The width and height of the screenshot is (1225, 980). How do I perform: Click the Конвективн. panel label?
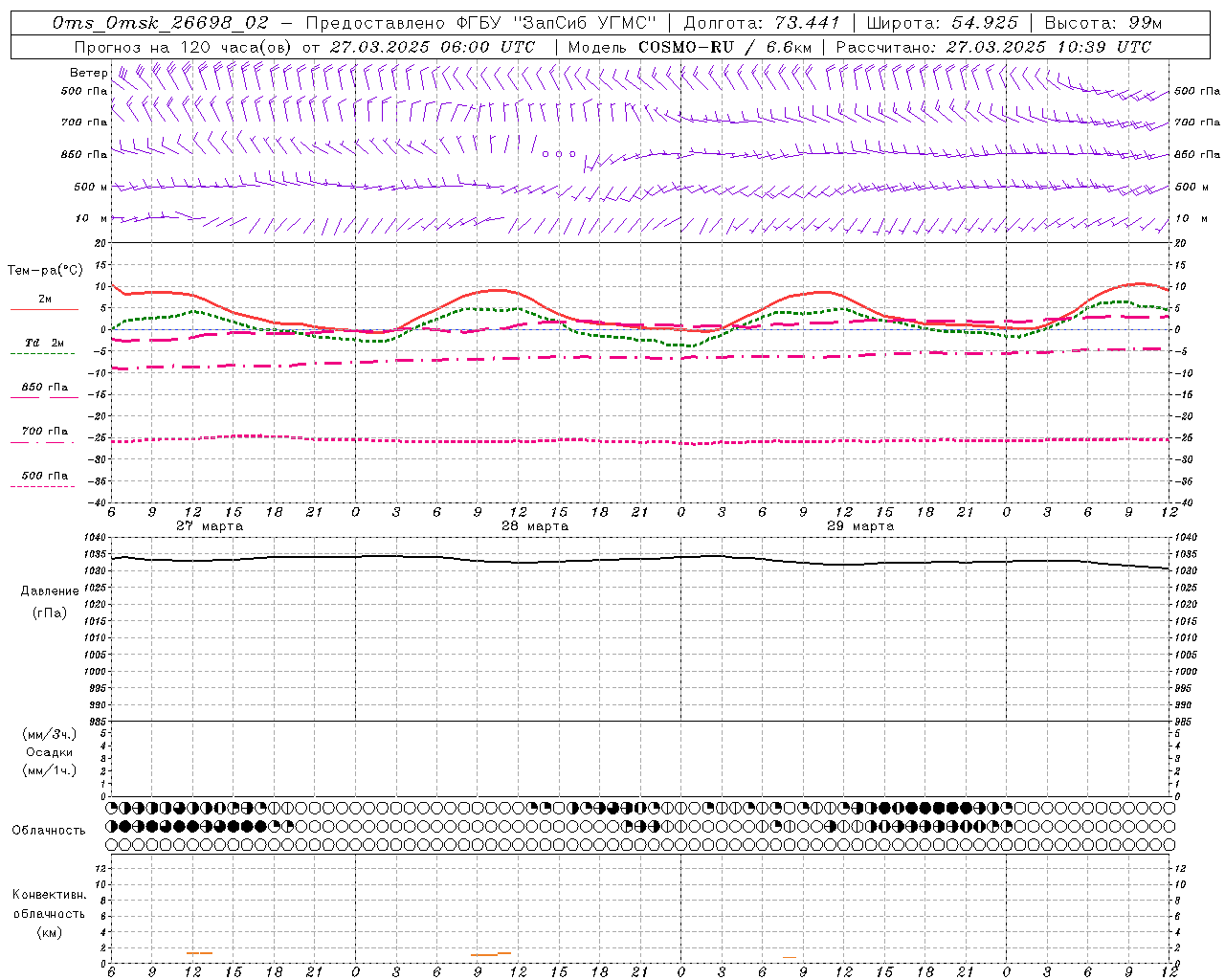[x=49, y=895]
